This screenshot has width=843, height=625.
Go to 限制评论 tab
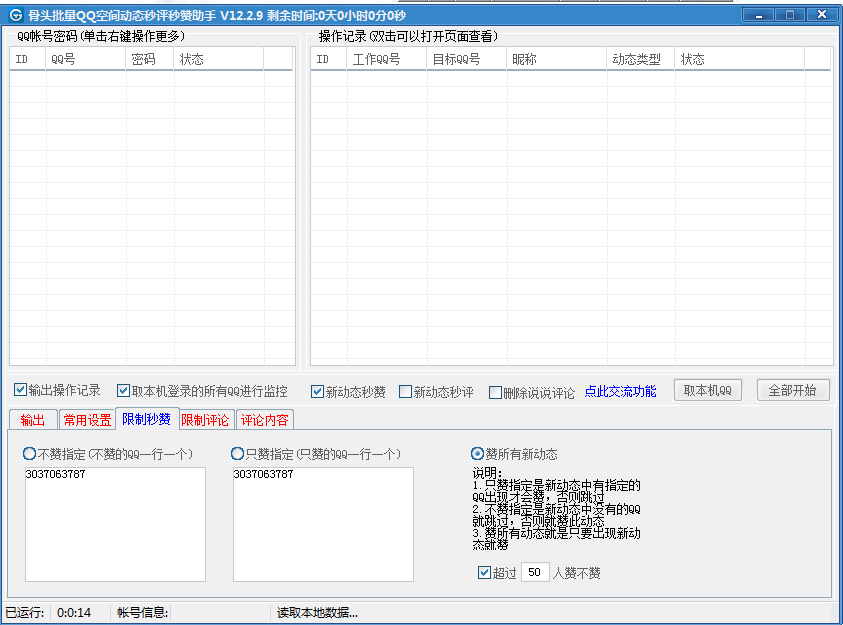(206, 420)
